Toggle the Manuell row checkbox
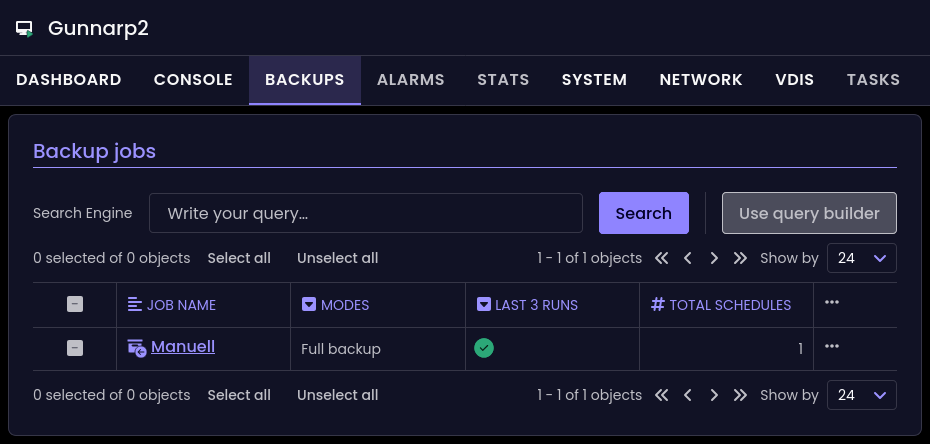The height and width of the screenshot is (444, 930). pos(75,348)
